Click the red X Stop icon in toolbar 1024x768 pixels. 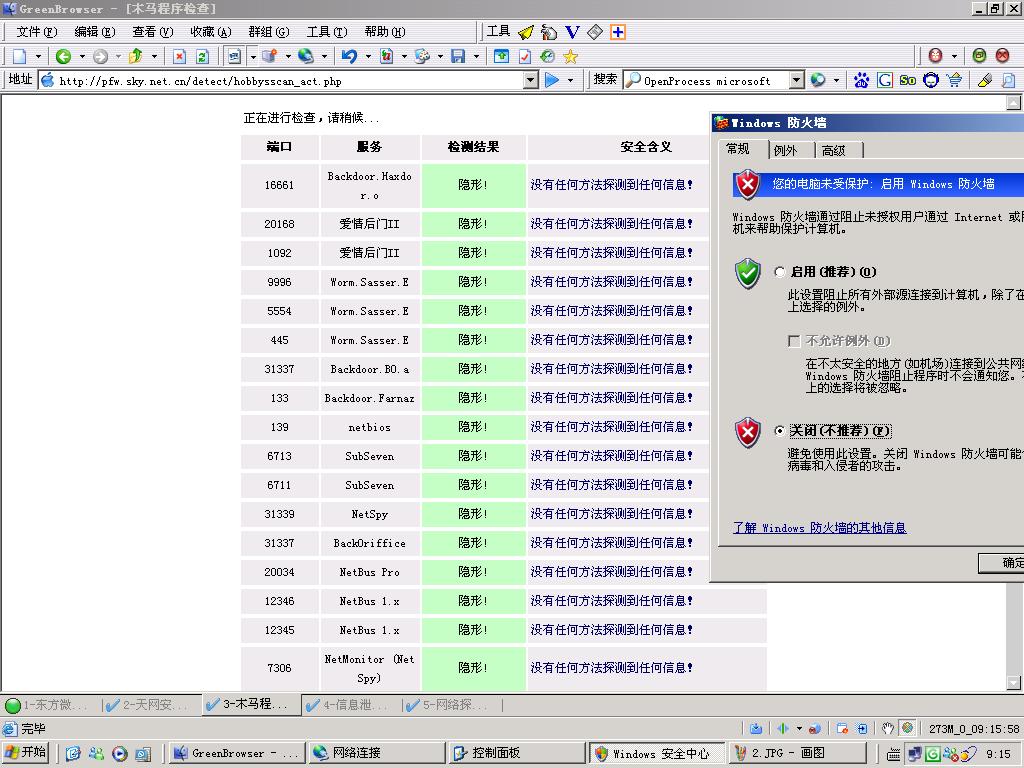click(179, 57)
